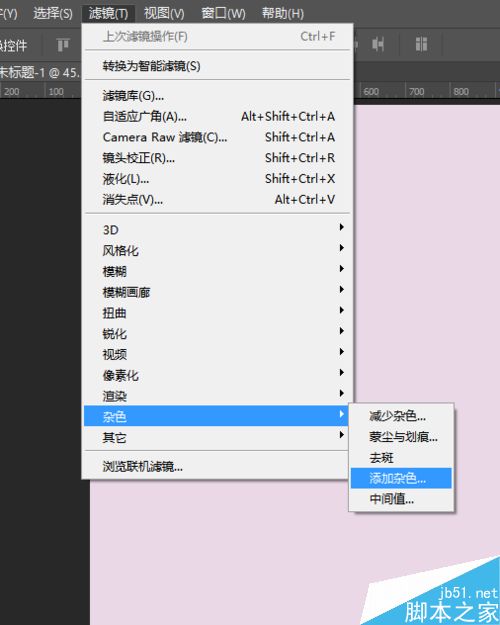This screenshot has height=625, width=500.
Task: Expand the 视频 submenu
Action: 217,354
